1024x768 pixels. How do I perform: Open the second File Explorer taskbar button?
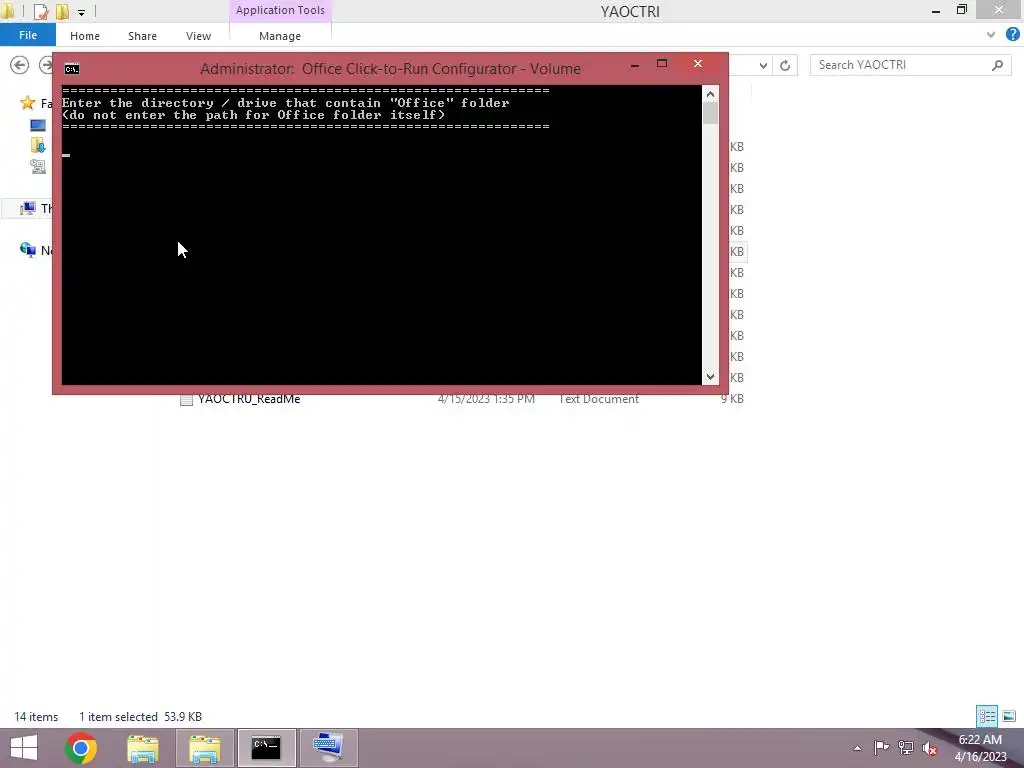click(204, 748)
